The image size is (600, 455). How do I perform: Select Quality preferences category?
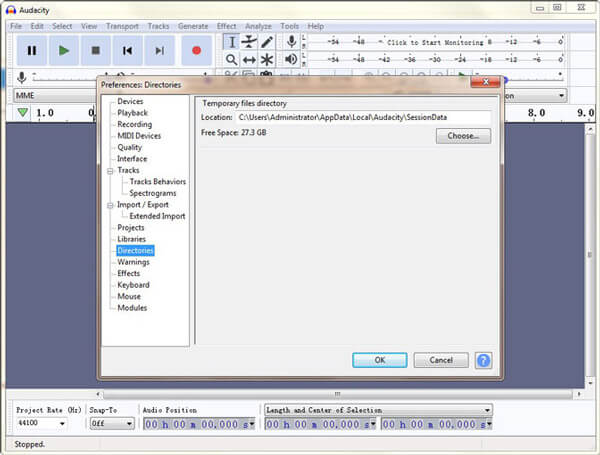click(129, 147)
